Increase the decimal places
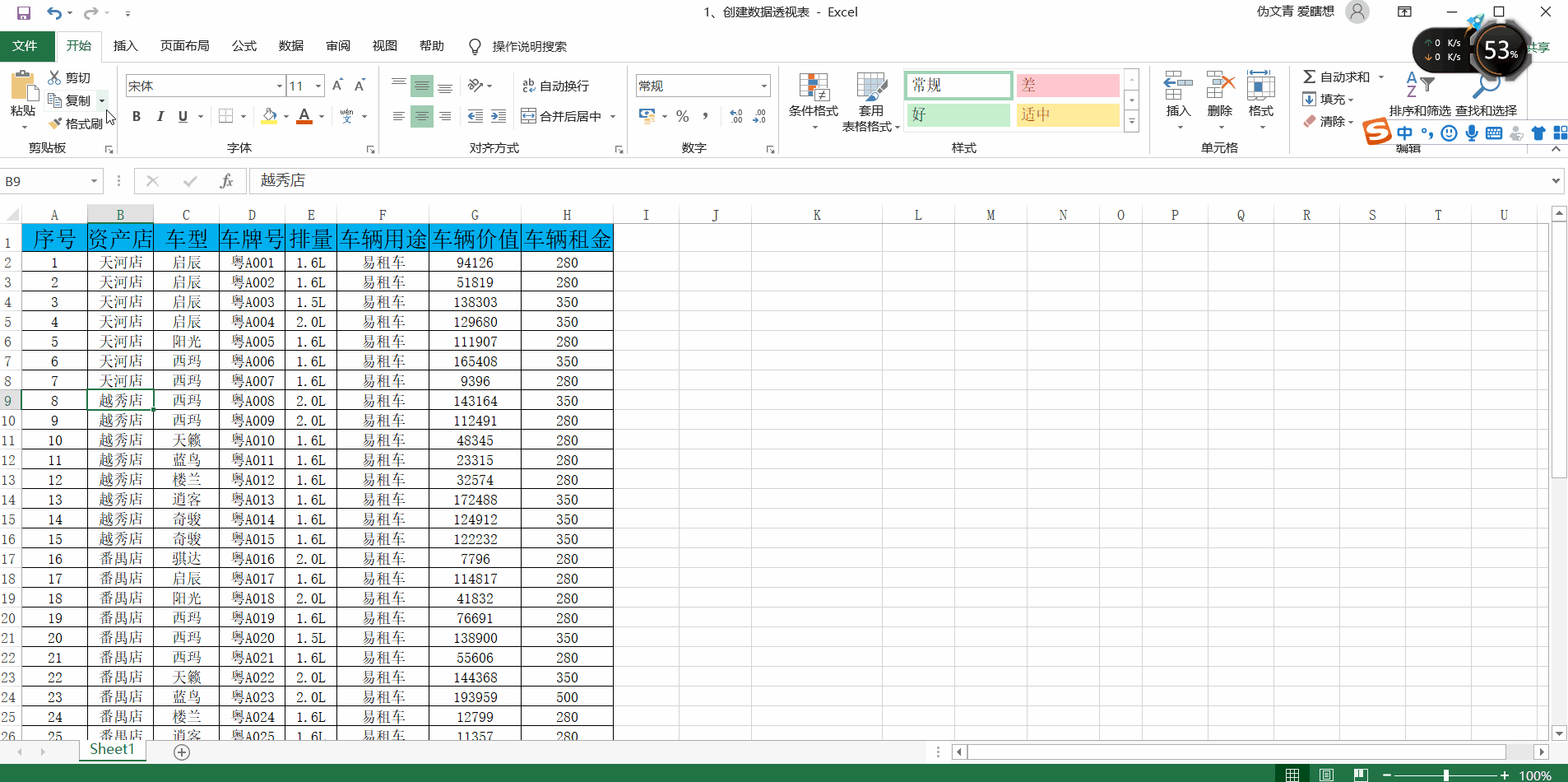The width and height of the screenshot is (1568, 782). (736, 116)
